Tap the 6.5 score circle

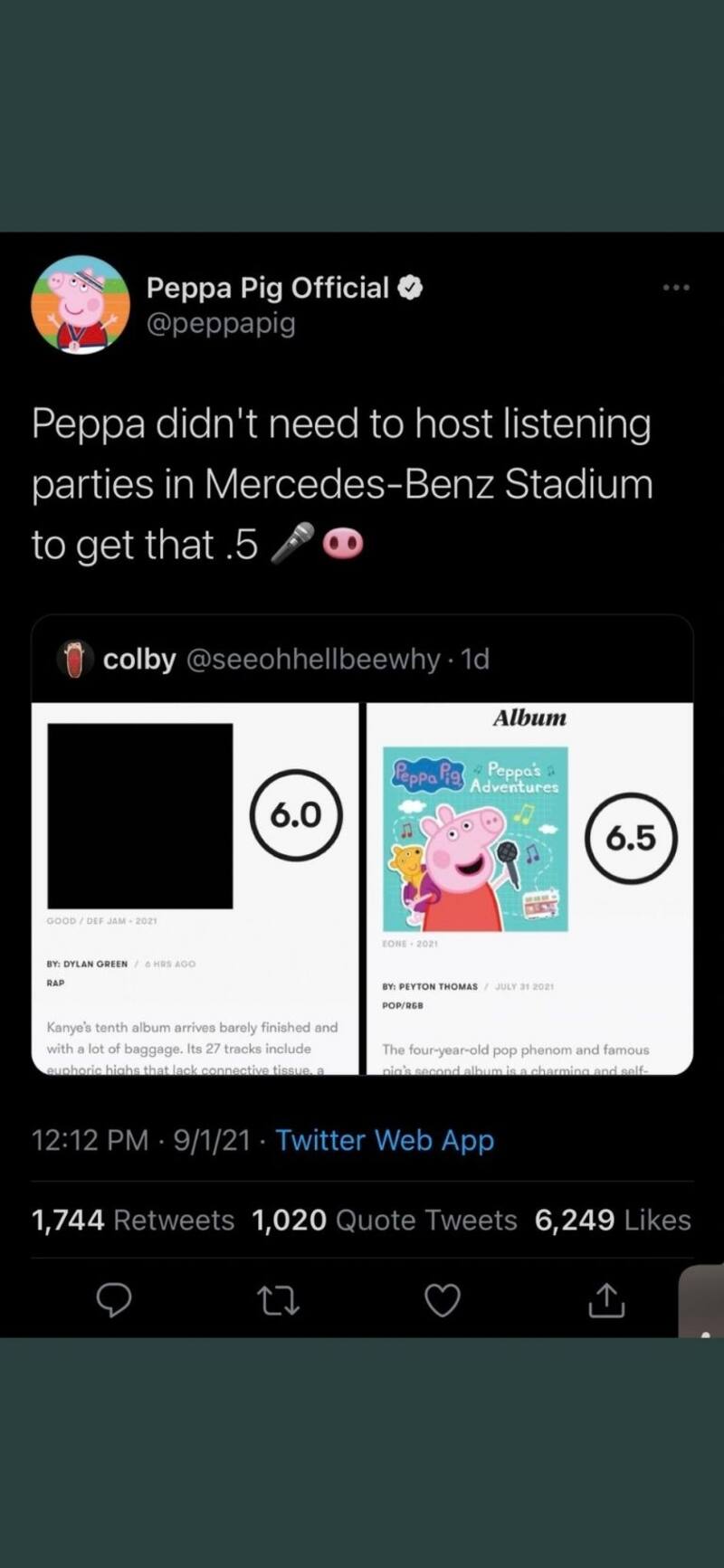[631, 838]
